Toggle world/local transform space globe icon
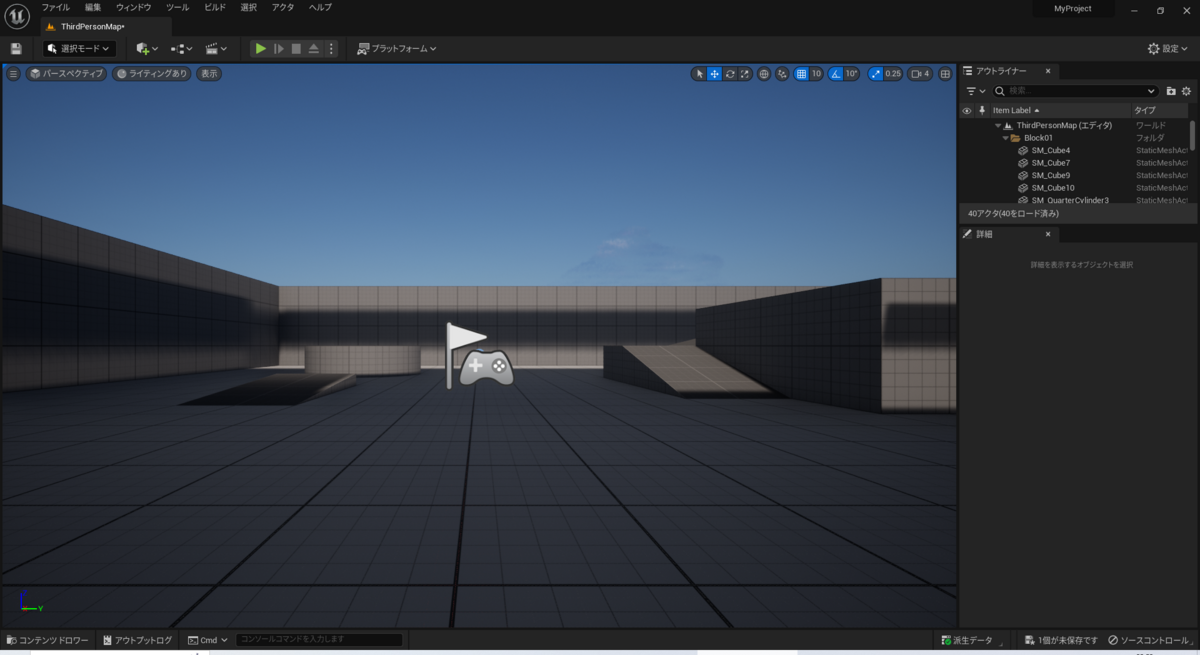The image size is (1200, 655). click(763, 73)
